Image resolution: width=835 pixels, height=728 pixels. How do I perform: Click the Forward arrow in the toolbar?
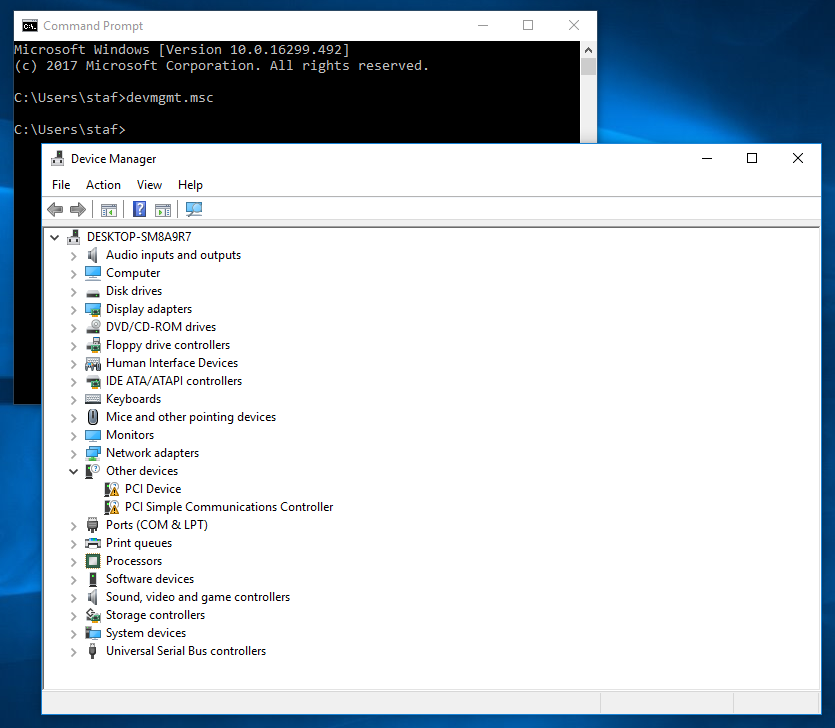(77, 209)
